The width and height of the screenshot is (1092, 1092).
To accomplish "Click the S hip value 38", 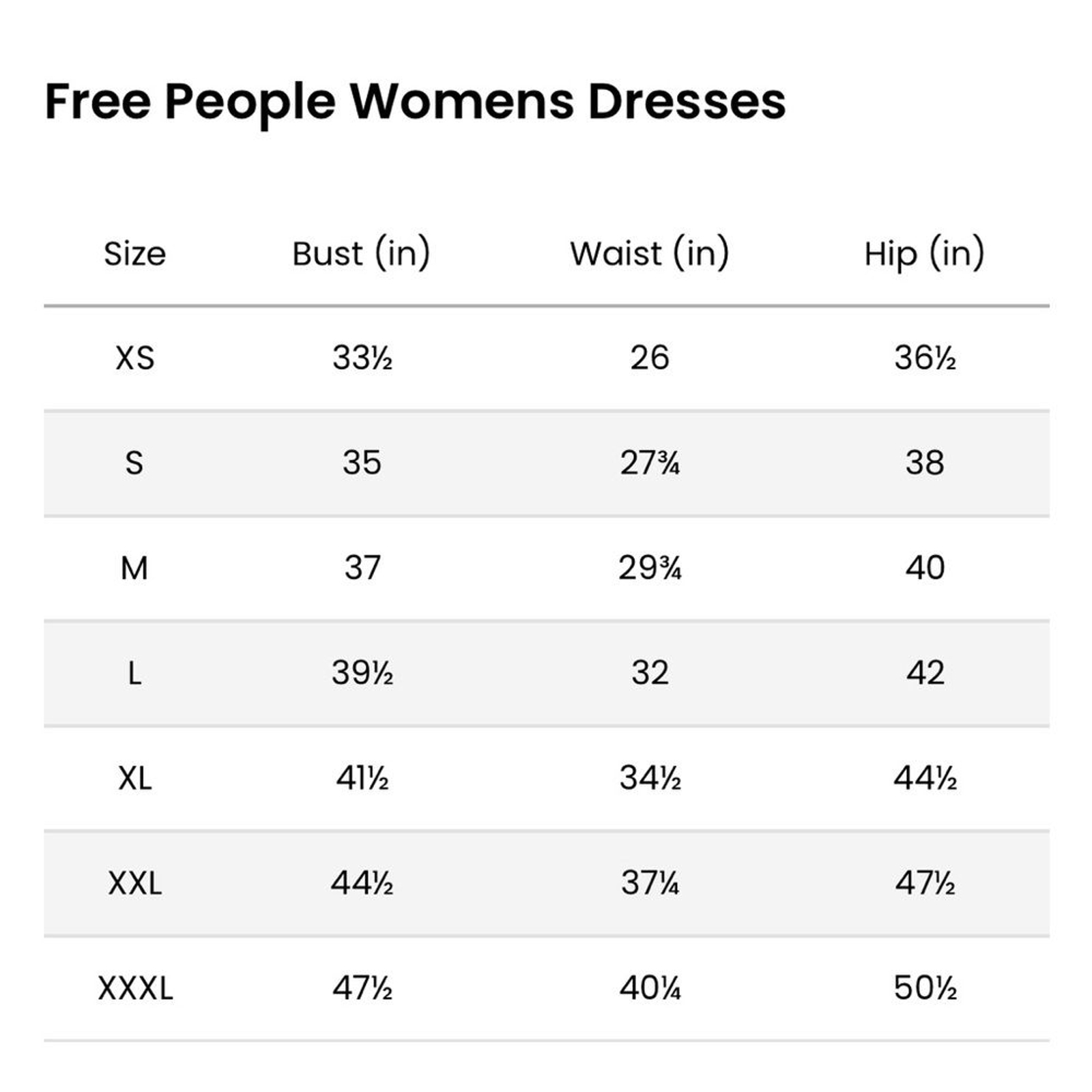I will (x=924, y=463).
